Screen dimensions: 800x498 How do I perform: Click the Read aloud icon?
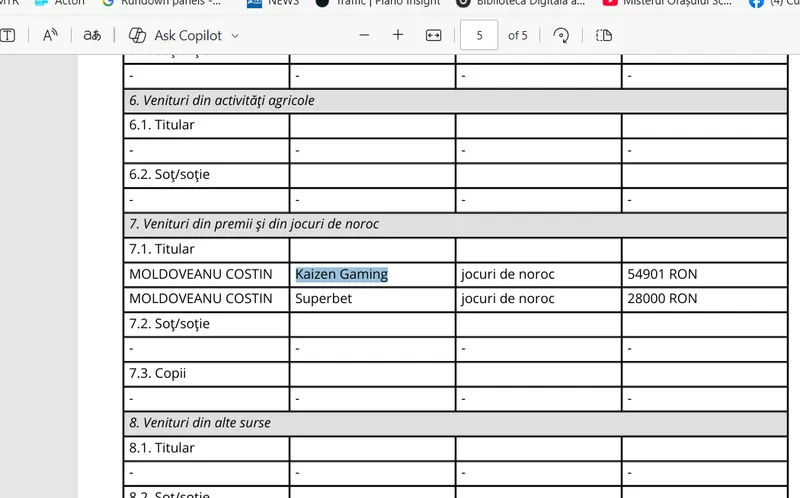(50, 36)
